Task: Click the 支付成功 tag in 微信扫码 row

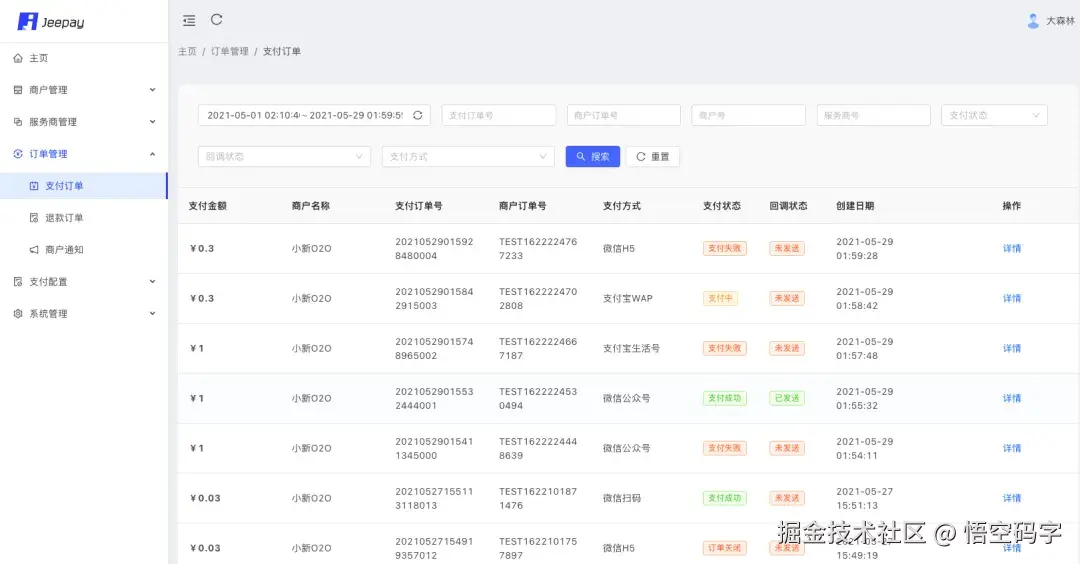Action: [x=725, y=499]
